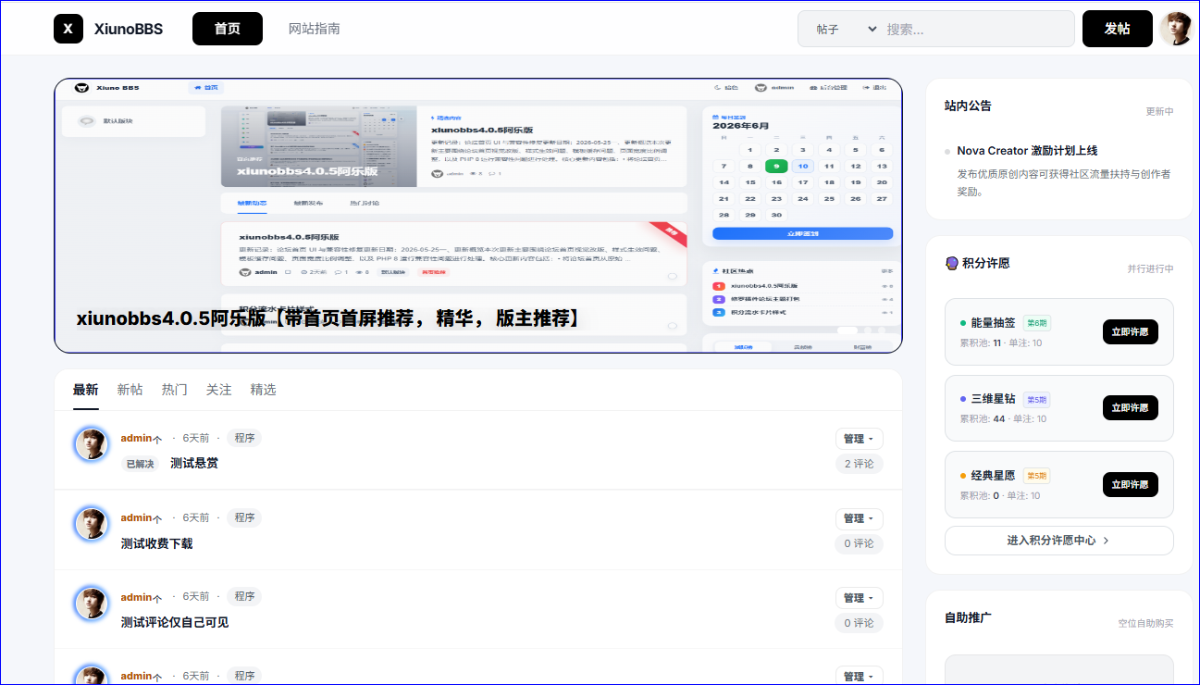This screenshot has height=685, width=1200.
Task: Open the 帖子 search type dropdown
Action: [x=846, y=29]
